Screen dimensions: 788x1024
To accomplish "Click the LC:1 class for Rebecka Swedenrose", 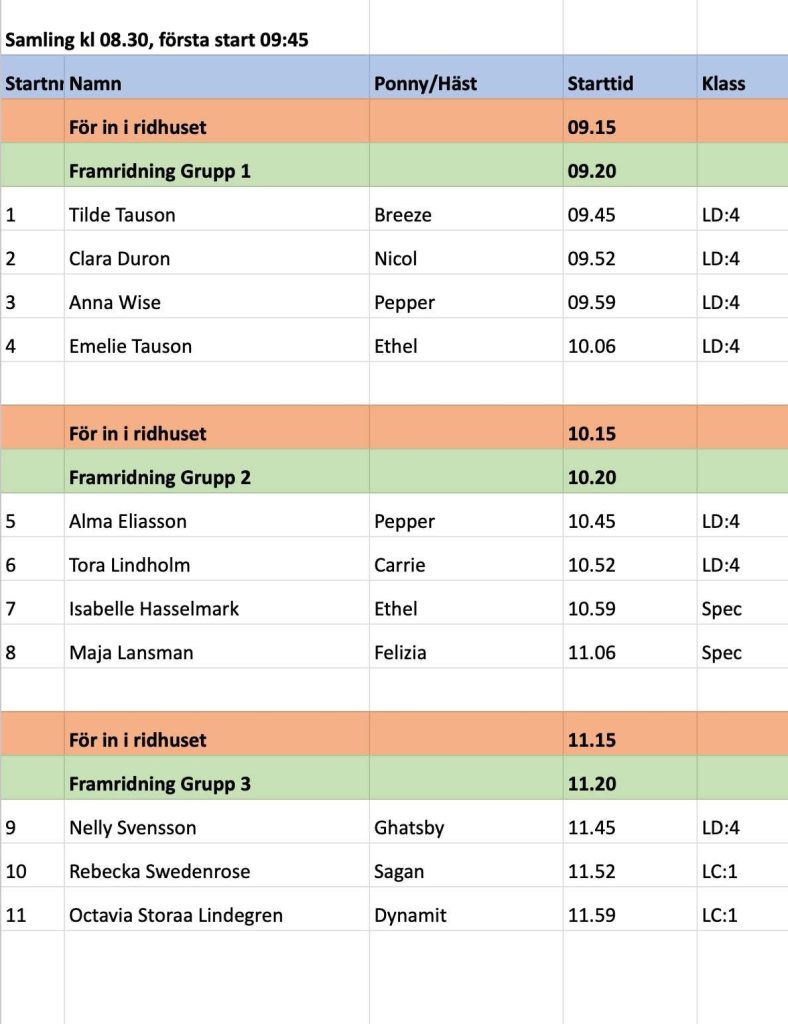I will [719, 872].
